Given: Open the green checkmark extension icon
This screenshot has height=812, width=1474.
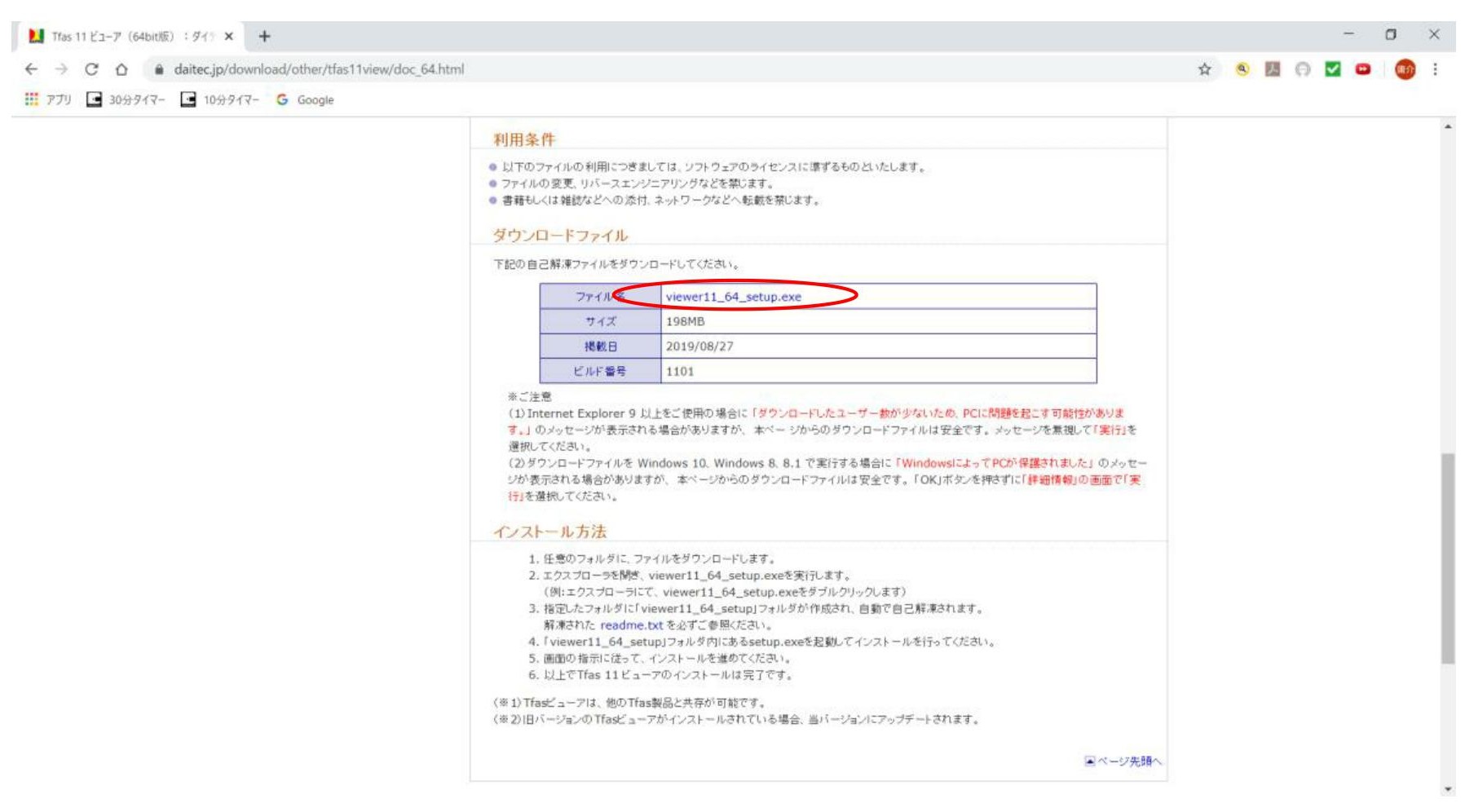Looking at the screenshot, I should (x=1333, y=69).
